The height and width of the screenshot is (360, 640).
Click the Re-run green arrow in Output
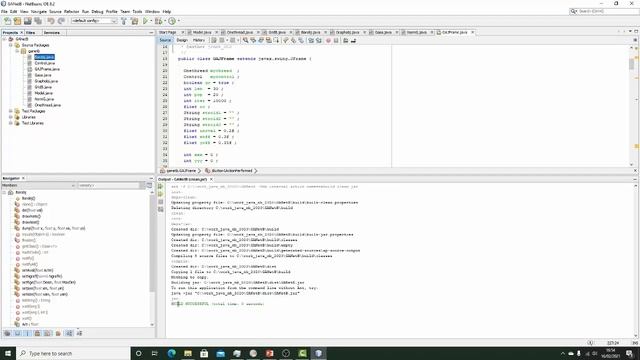(161, 187)
